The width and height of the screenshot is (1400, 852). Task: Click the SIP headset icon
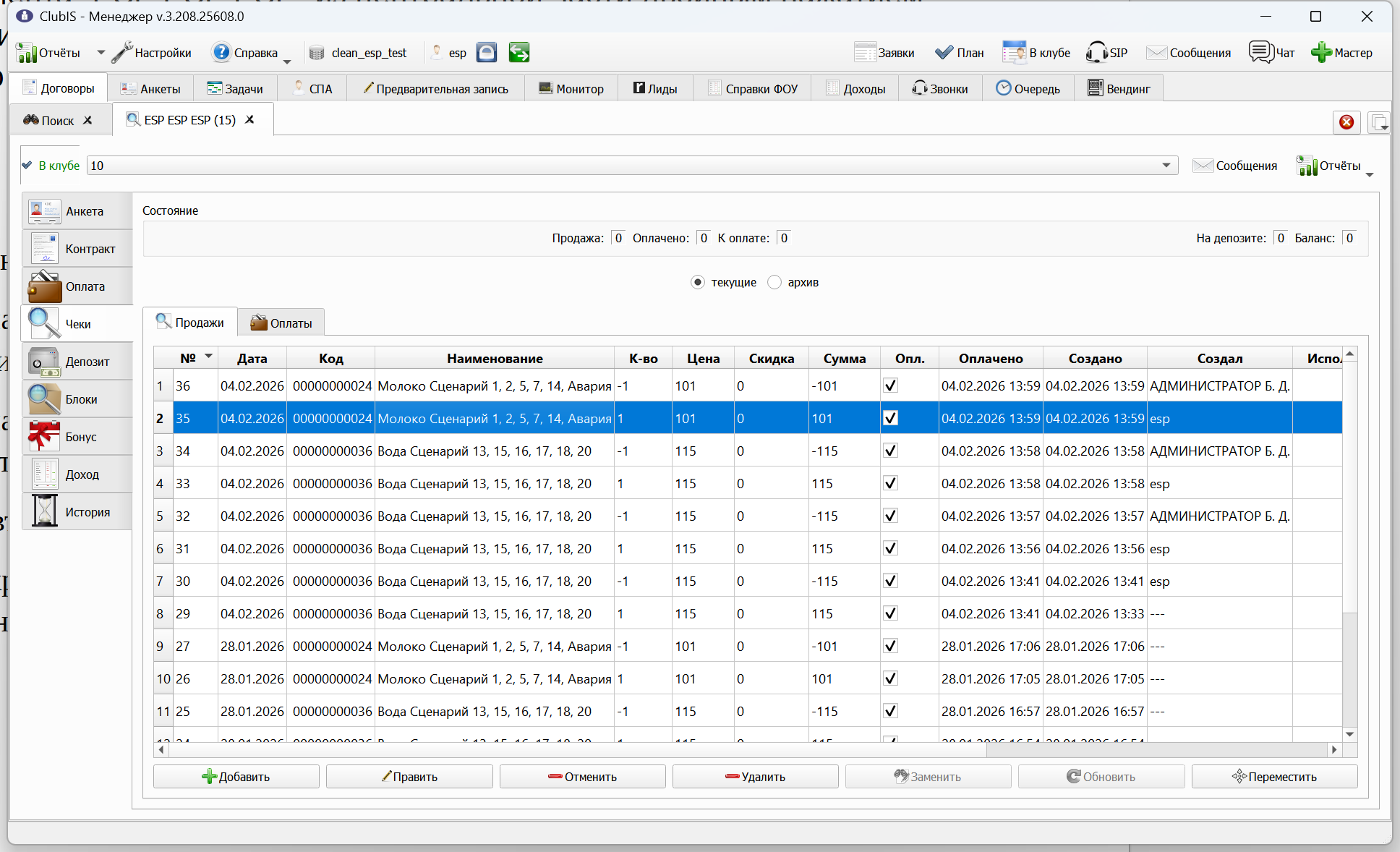pos(1096,53)
